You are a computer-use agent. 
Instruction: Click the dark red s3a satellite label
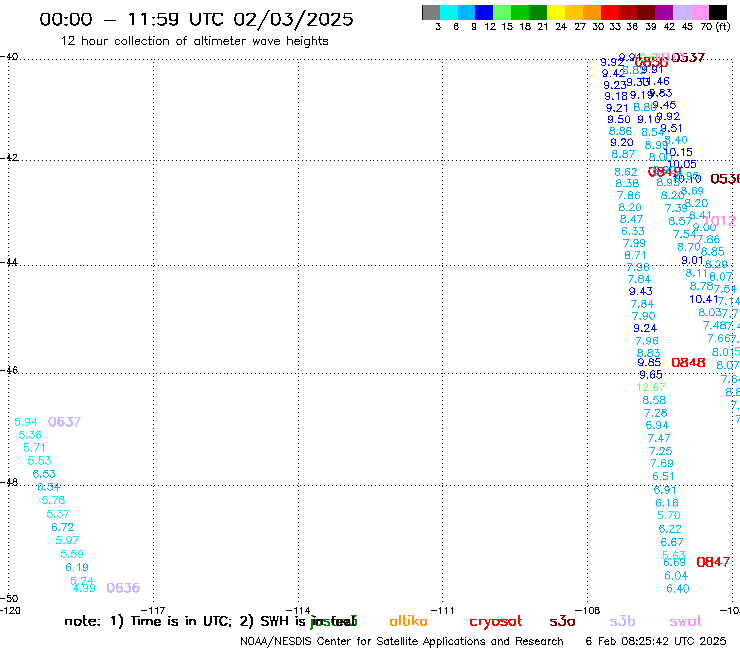pos(562,621)
